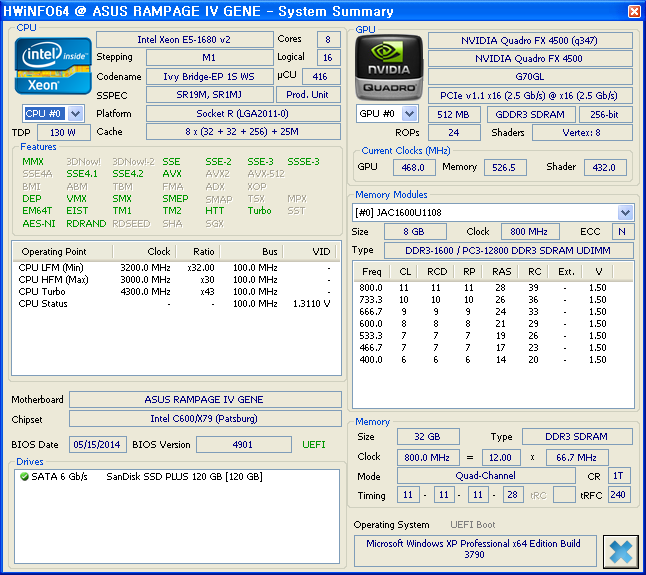Click the Ivy Bridge-EP 1S WS codename value
This screenshot has height=575, width=646.
pos(209,77)
